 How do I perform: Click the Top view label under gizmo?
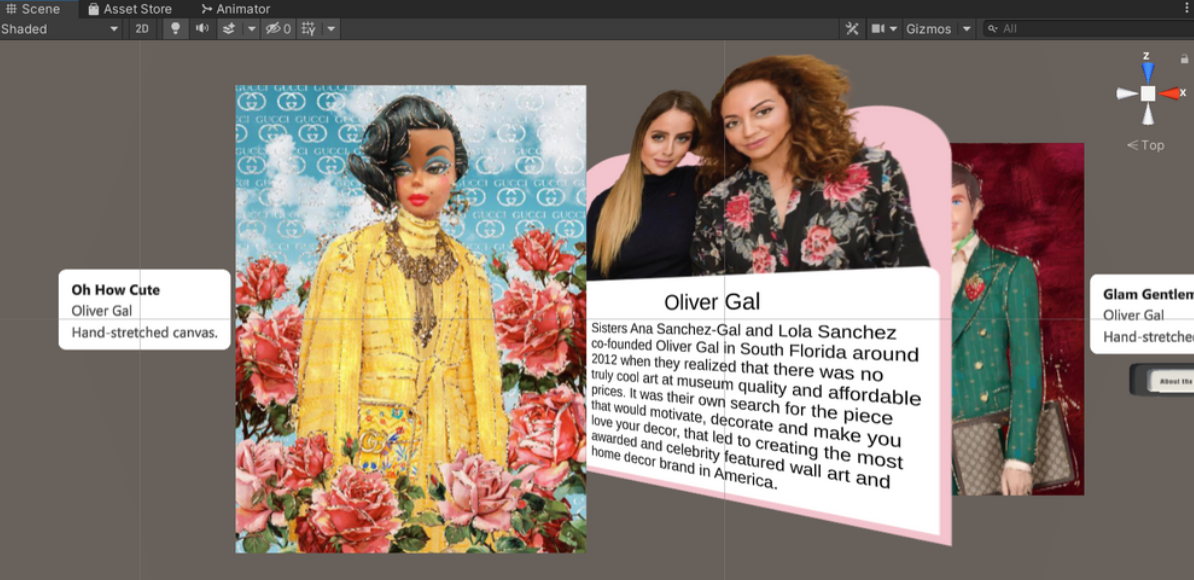point(1146,145)
